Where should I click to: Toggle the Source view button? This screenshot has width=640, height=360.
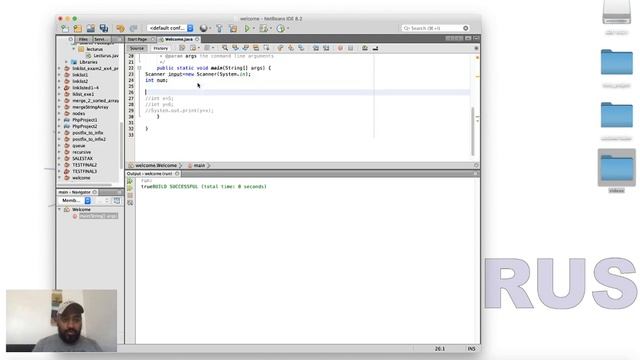137,48
